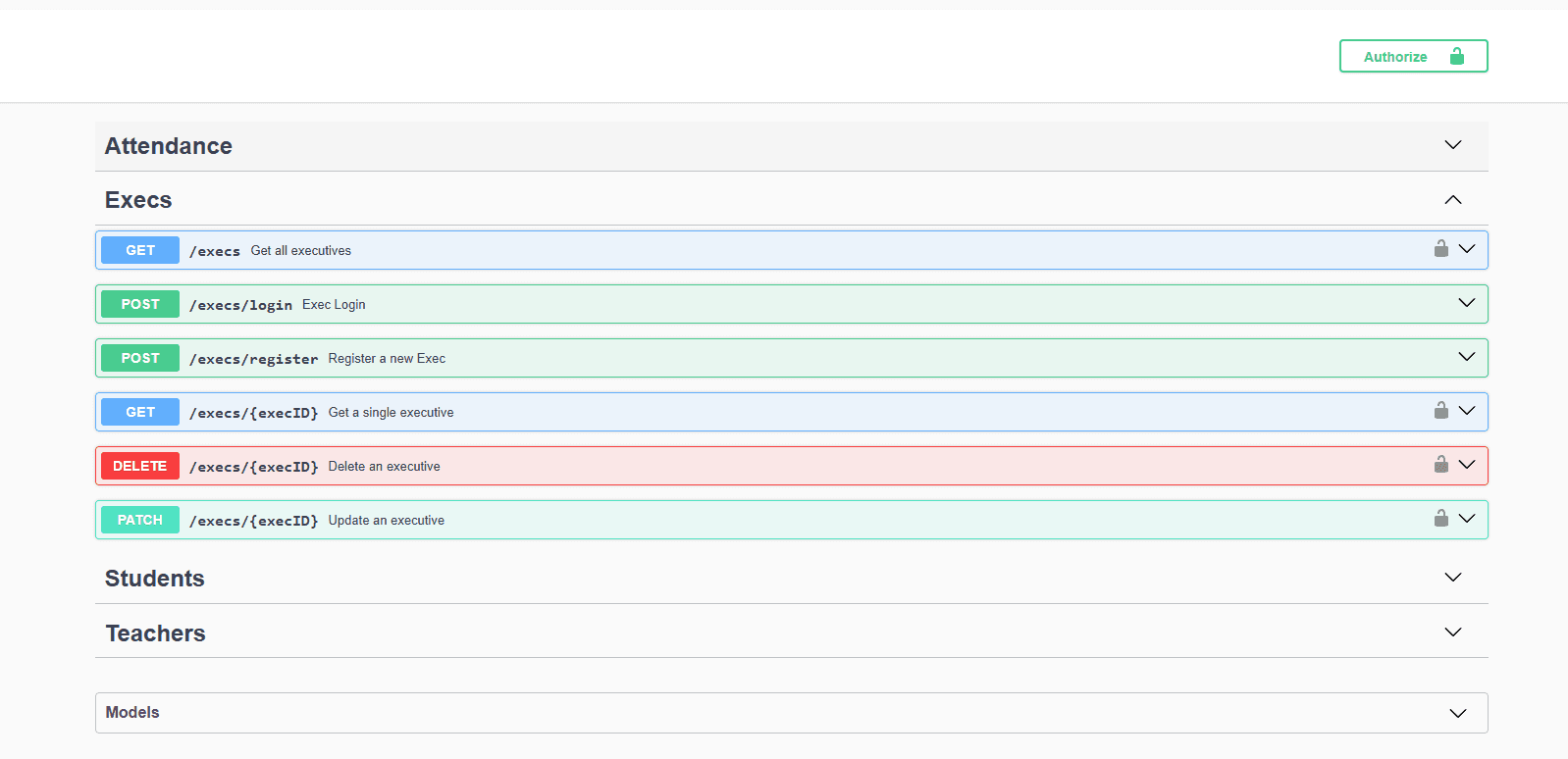Image resolution: width=1568 pixels, height=759 pixels.
Task: Click the red DELETE method badge
Action: click(x=140, y=466)
